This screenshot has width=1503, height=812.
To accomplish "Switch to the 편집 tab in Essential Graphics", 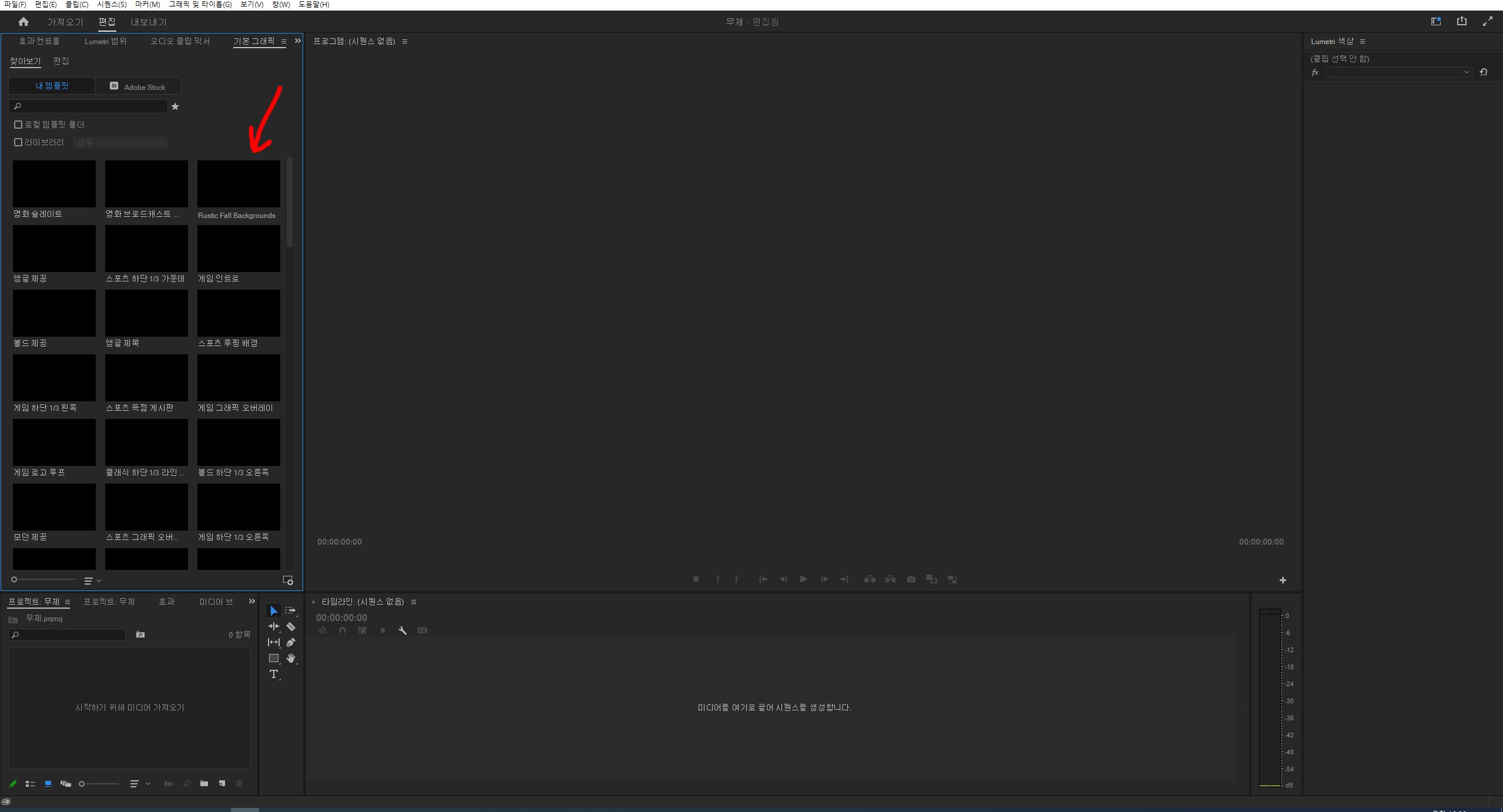I will (x=61, y=61).
